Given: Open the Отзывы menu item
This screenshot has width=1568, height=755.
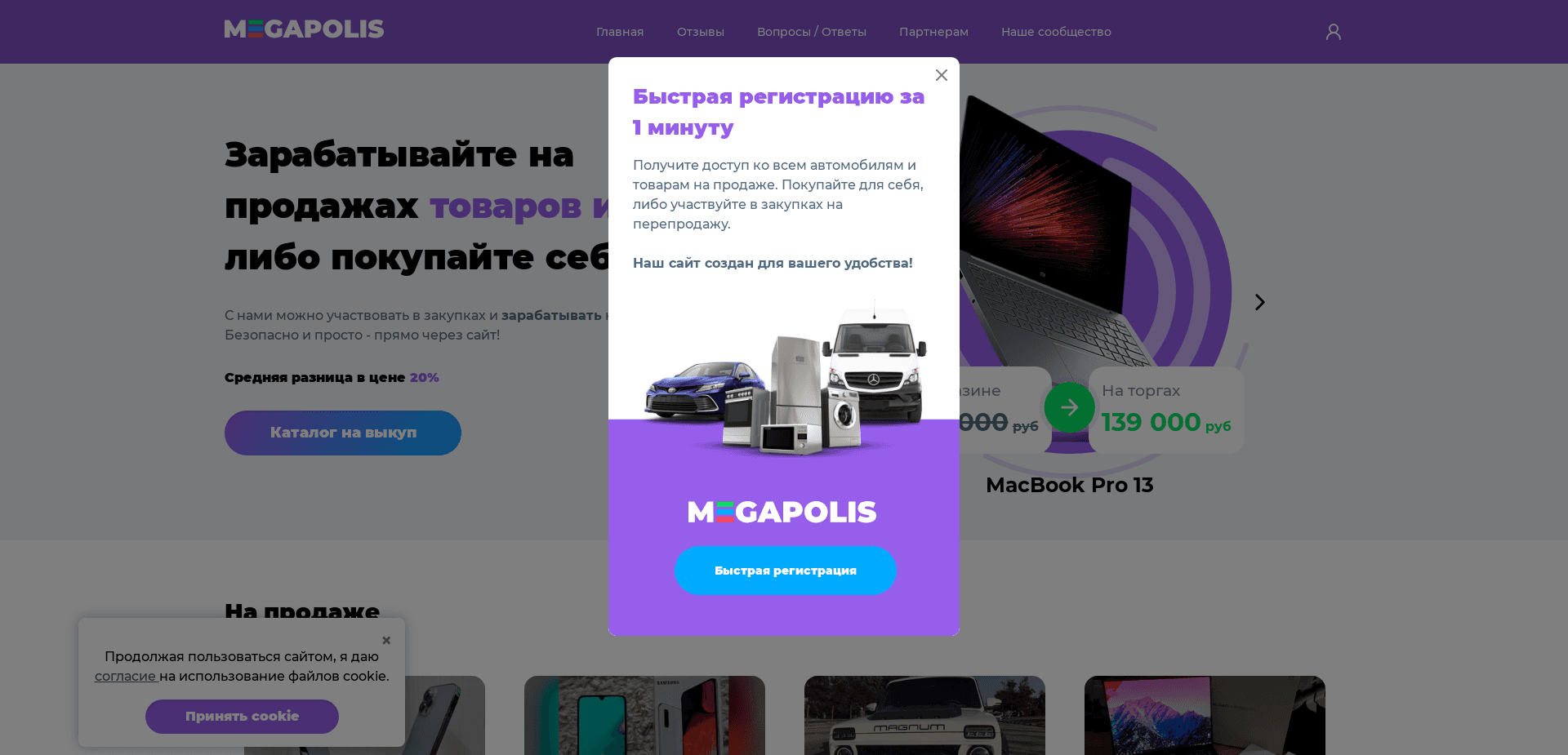Looking at the screenshot, I should 701,32.
